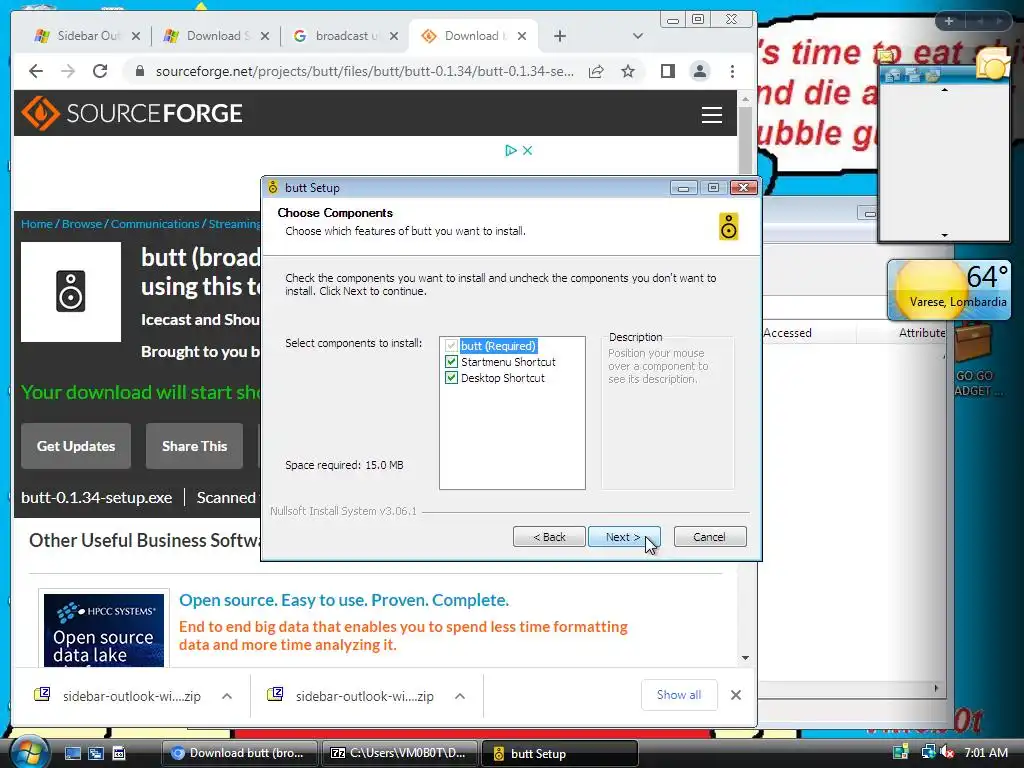Toggle the Chrome side panel icon
The image size is (1024, 768).
click(x=667, y=71)
